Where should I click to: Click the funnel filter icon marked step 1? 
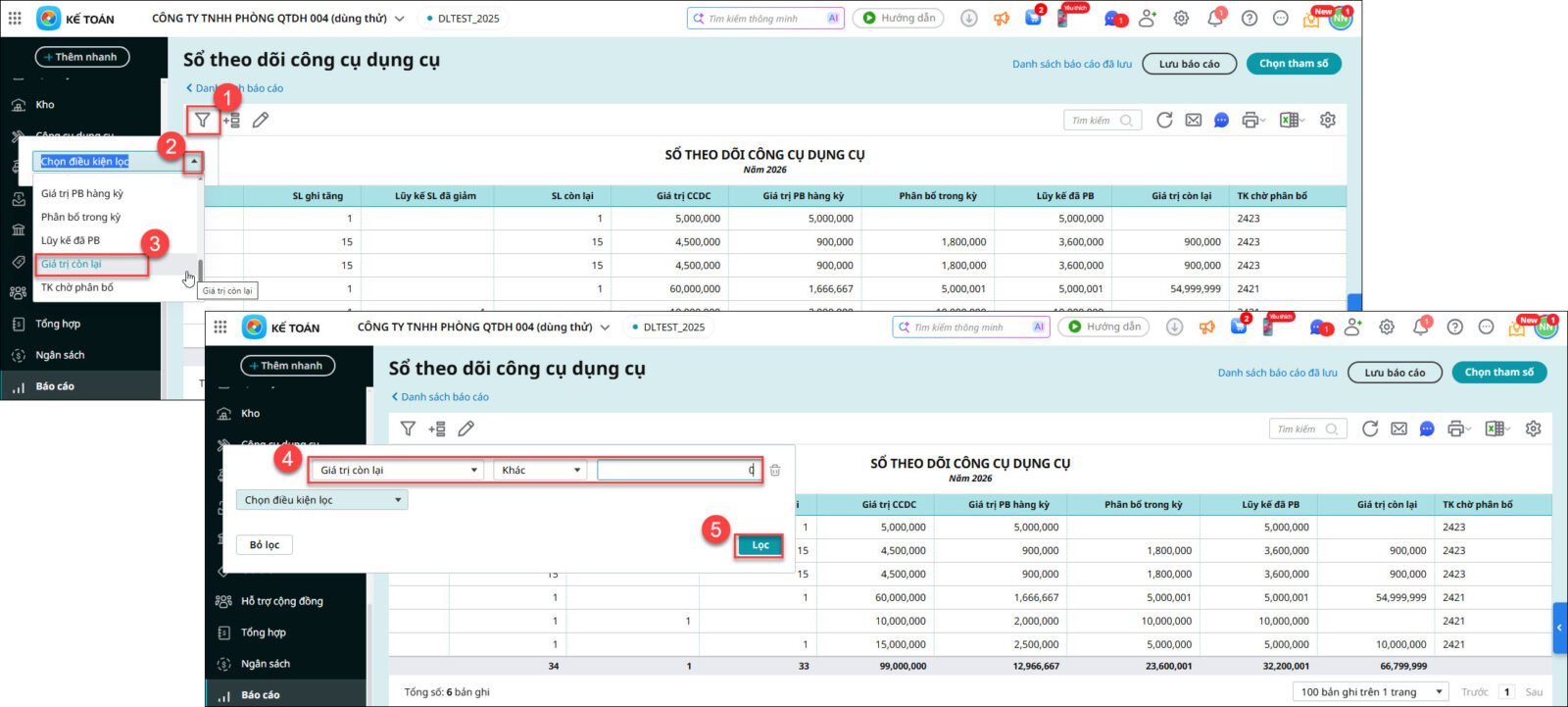coord(202,120)
